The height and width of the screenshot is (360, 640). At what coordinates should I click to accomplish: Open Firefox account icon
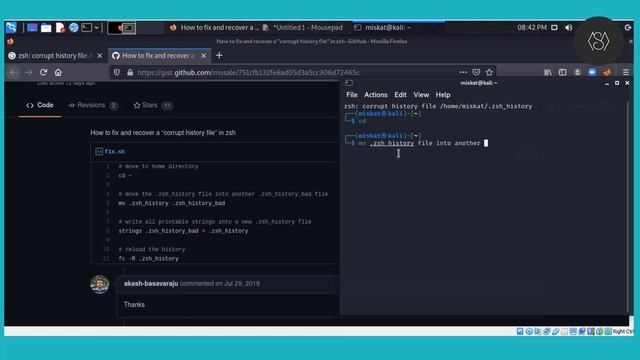[x=577, y=72]
